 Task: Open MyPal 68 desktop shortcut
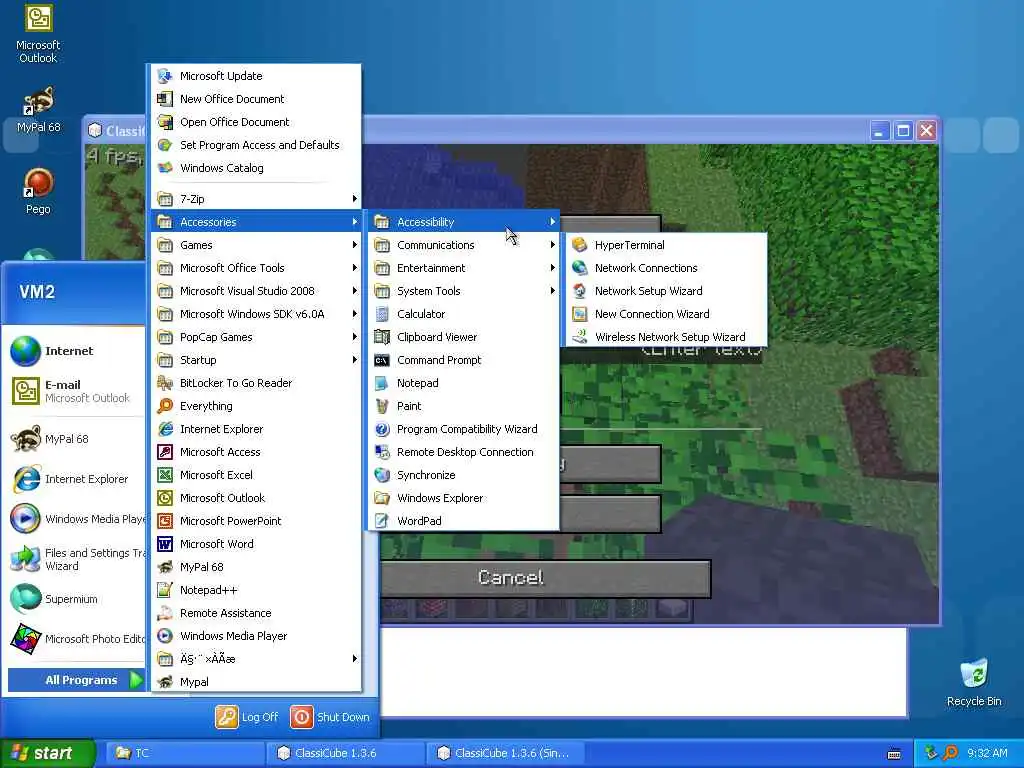38,110
